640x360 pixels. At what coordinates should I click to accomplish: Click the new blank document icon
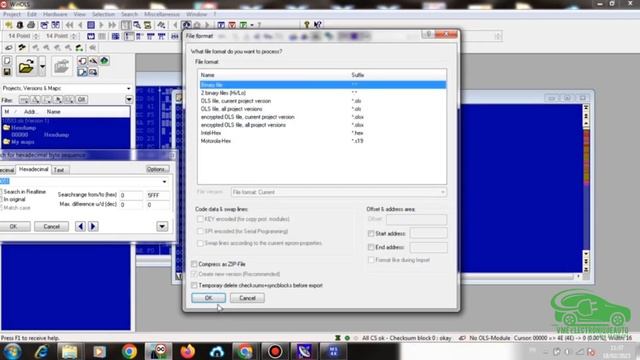pos(7,61)
